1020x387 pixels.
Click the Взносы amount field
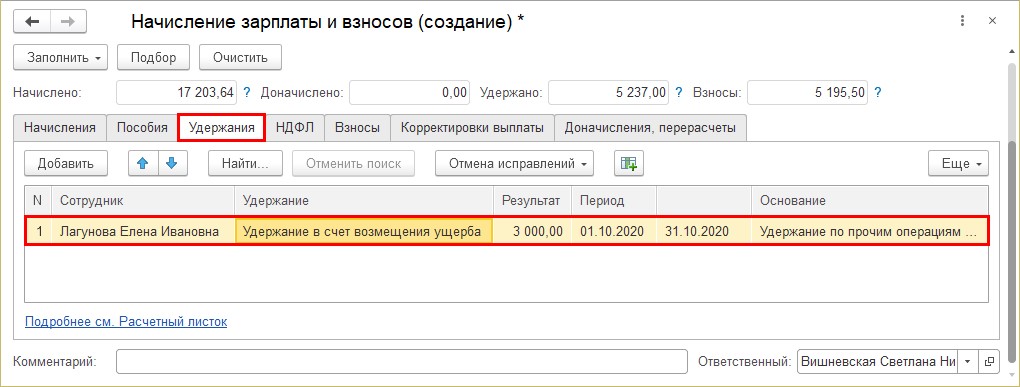pos(807,92)
